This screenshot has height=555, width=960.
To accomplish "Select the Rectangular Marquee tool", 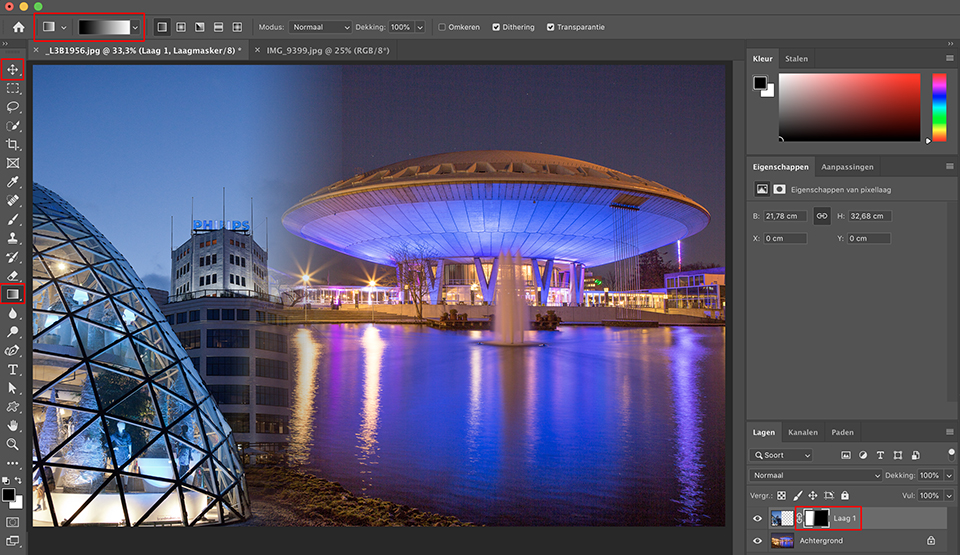I will click(12, 88).
